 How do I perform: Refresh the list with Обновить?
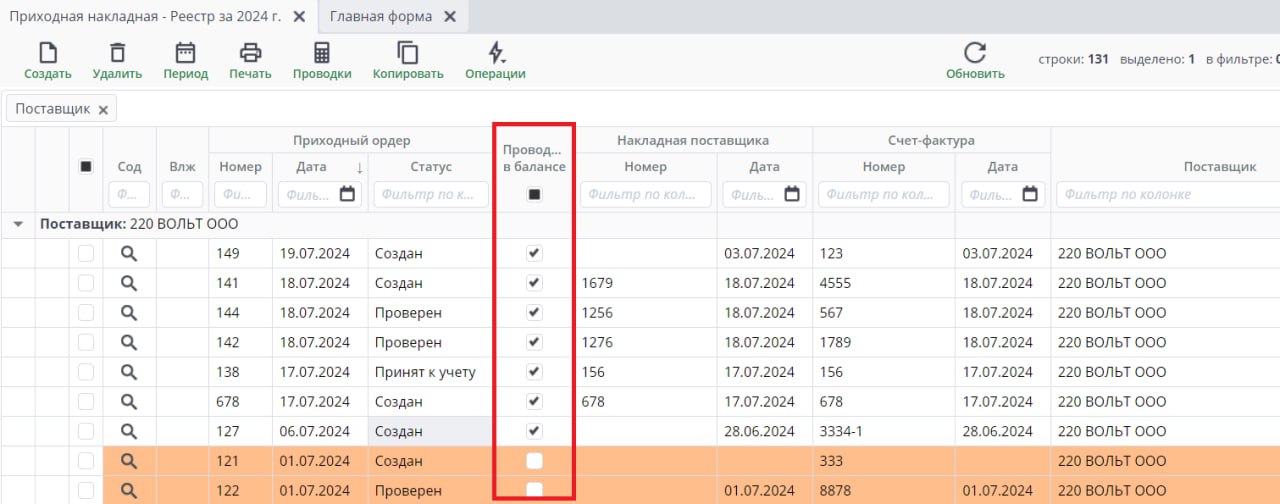point(974,54)
